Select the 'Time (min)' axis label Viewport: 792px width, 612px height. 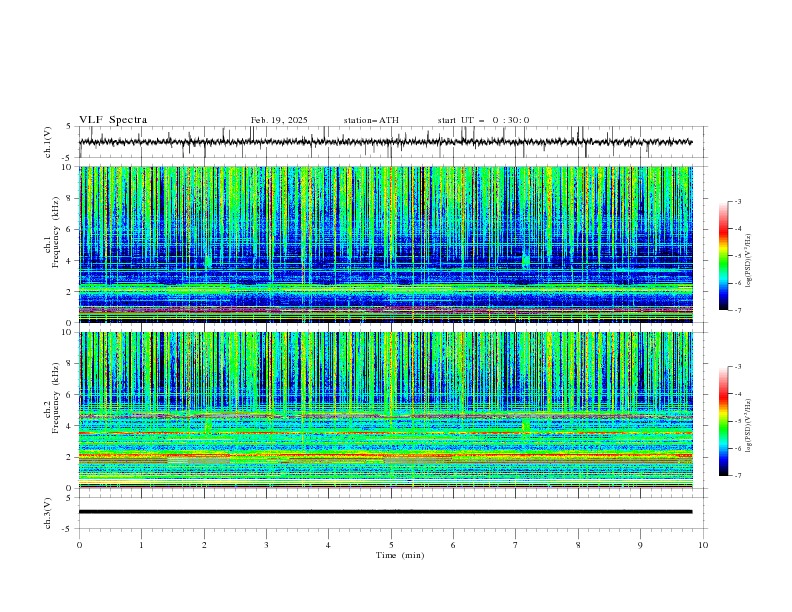point(400,555)
